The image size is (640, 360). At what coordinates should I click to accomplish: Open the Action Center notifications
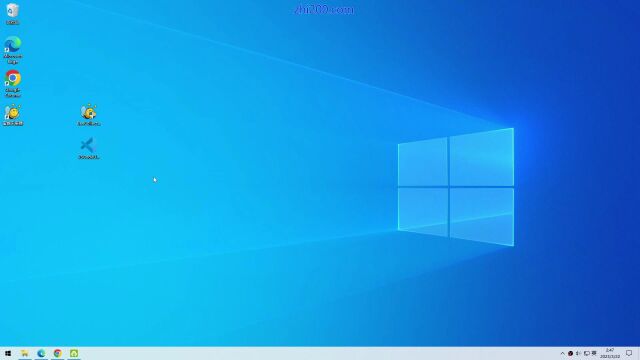(x=629, y=353)
